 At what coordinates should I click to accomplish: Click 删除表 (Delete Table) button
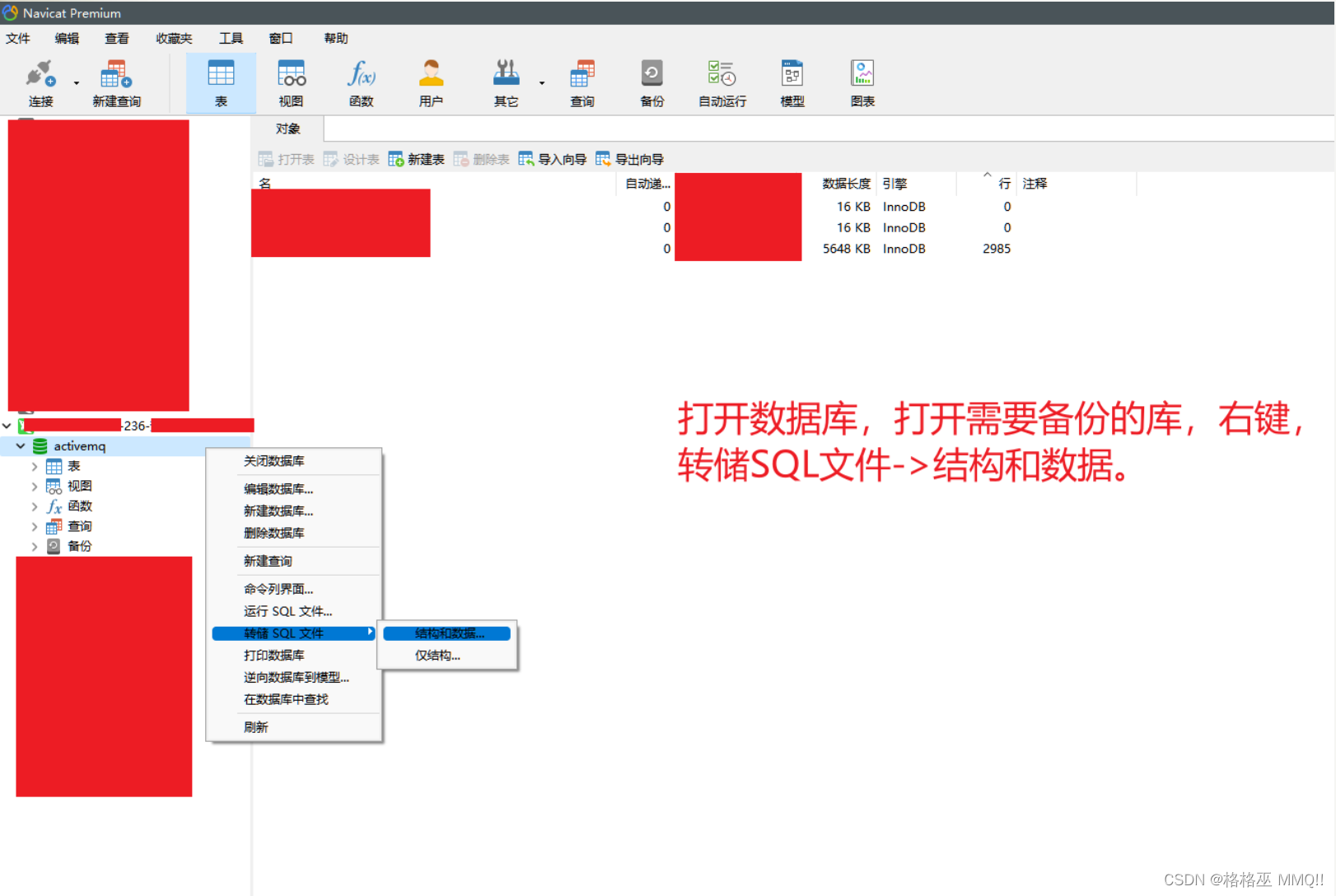pos(481,159)
